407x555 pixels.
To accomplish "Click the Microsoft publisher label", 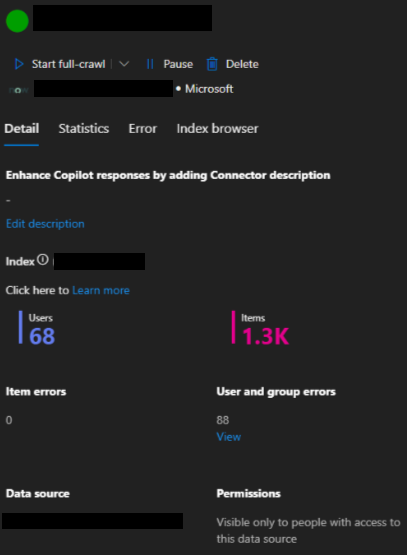I will (209, 89).
